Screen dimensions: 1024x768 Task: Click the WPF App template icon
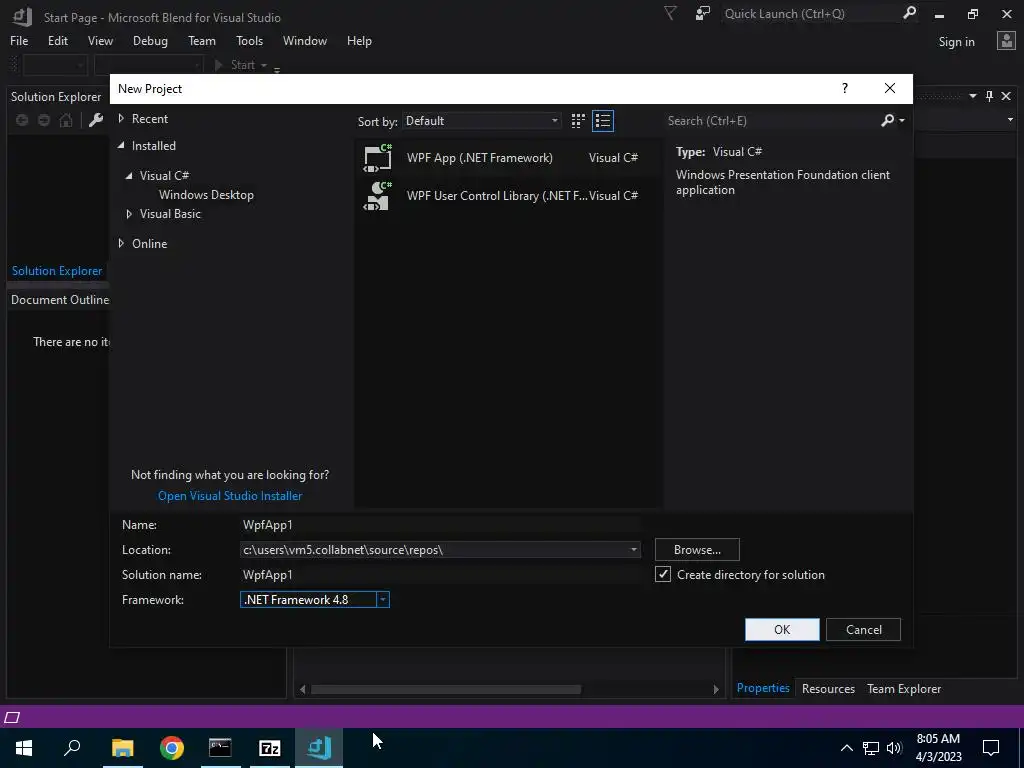377,158
